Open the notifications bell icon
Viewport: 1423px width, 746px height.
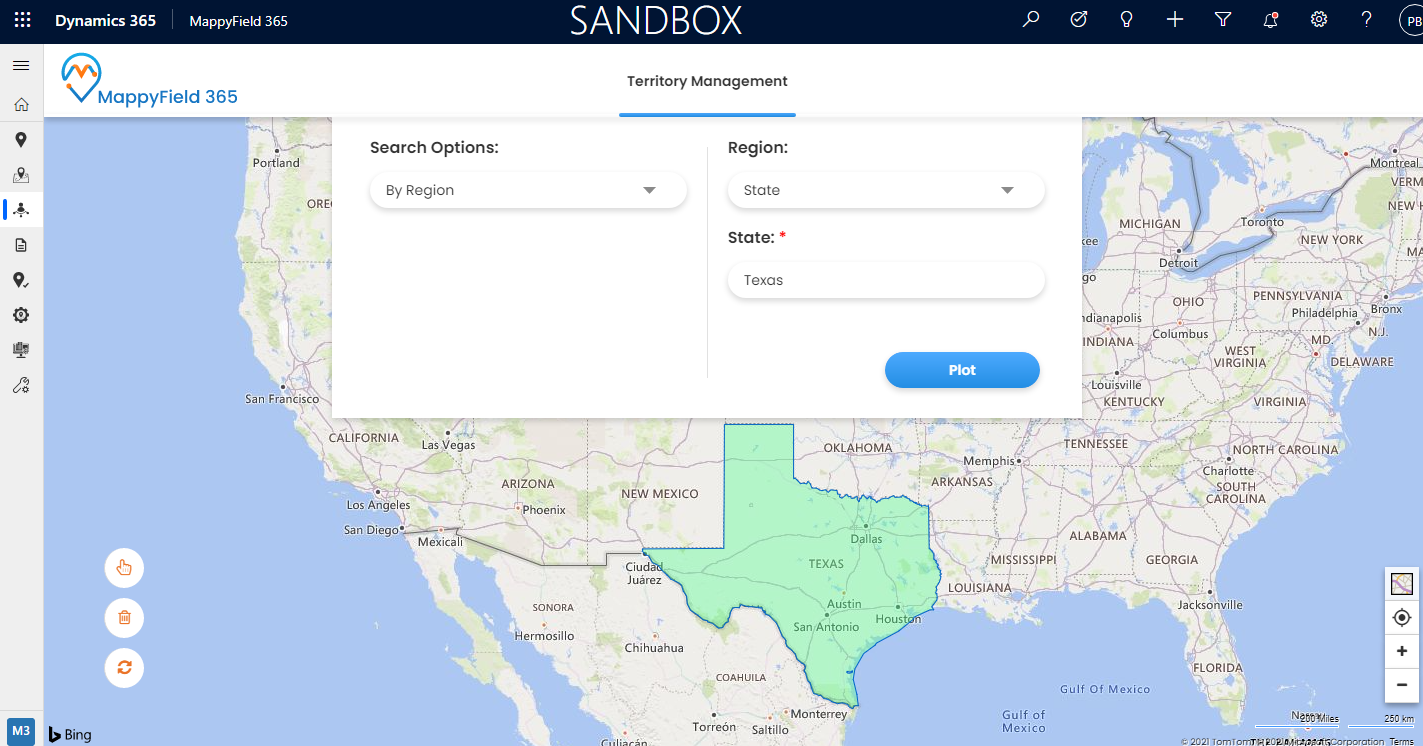1271,20
